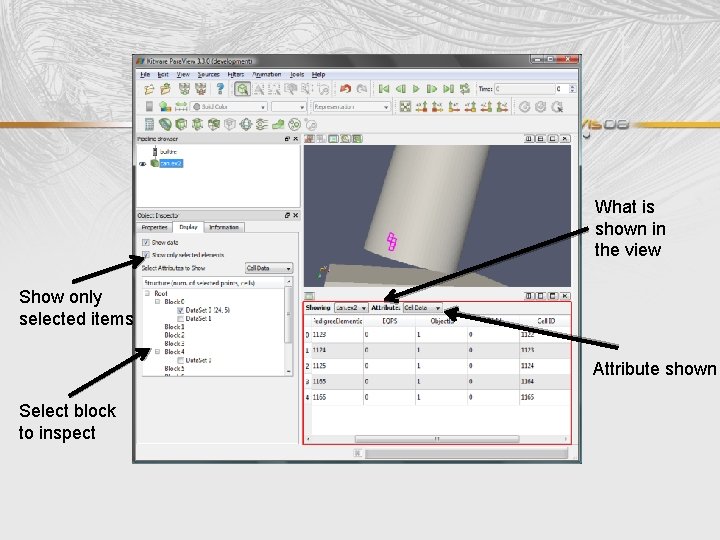This screenshot has width=720, height=540.
Task: Apply the Glyph filter icon
Action: 246,124
